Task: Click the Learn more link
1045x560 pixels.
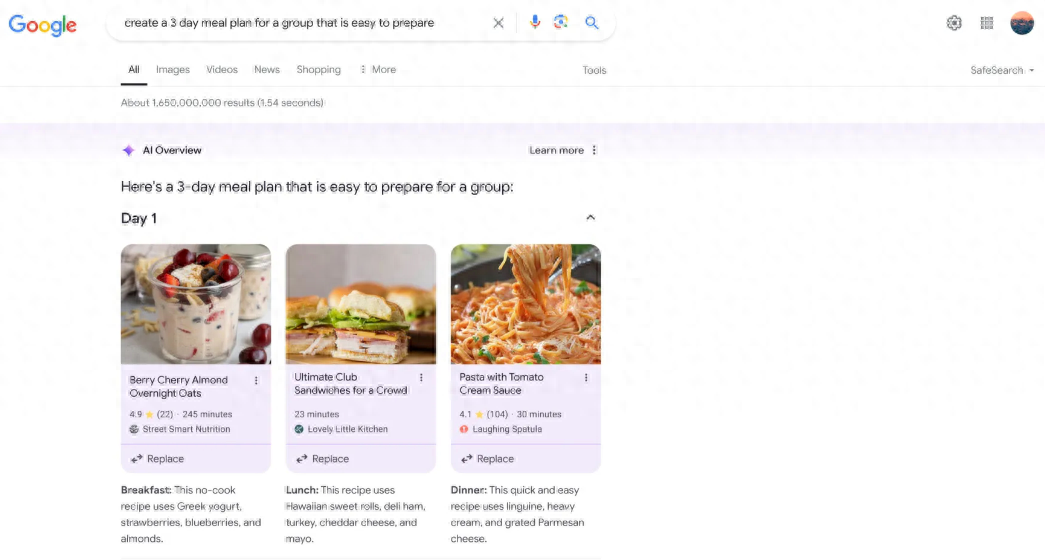Action: tap(556, 150)
